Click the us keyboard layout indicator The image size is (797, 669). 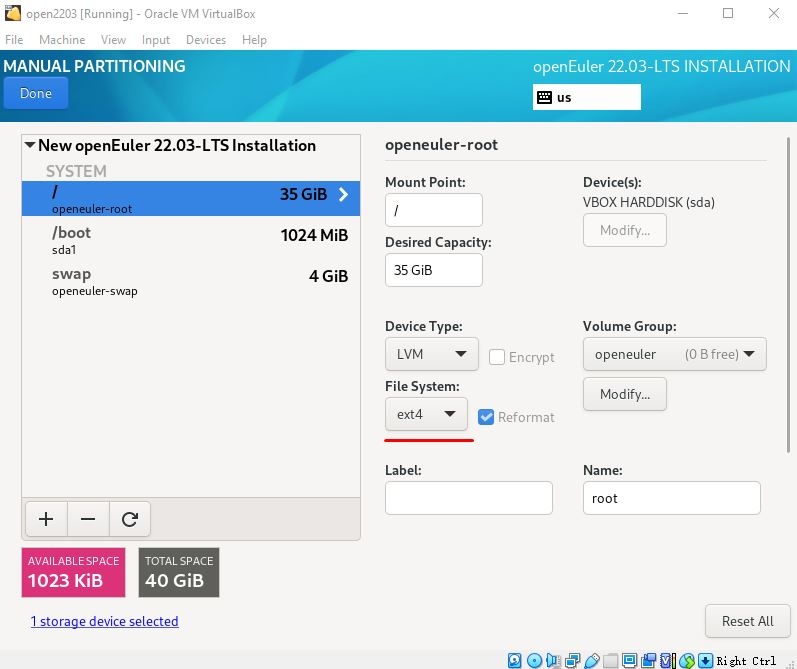pyautogui.click(x=587, y=97)
